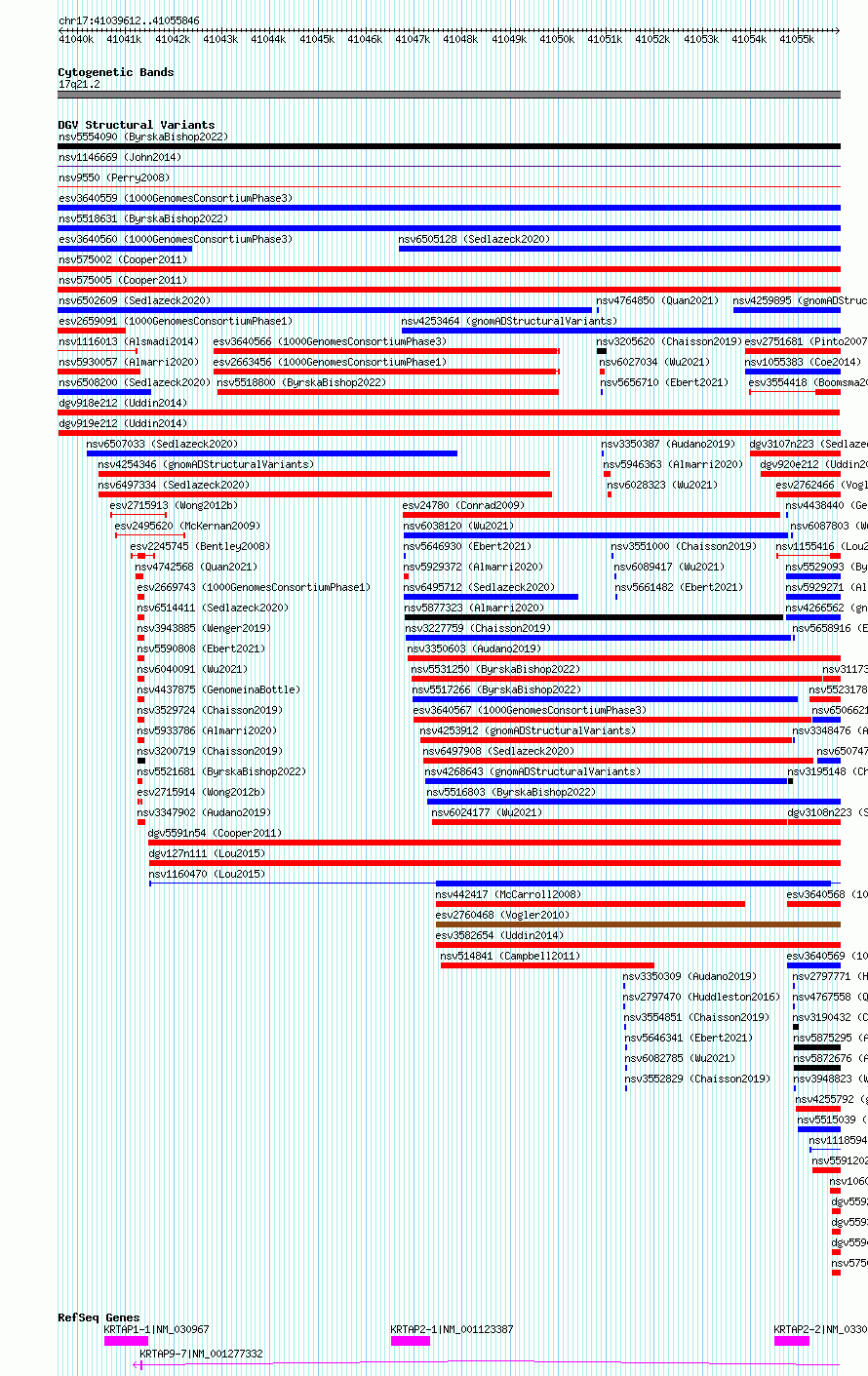This screenshot has height=1376, width=868.
Task: Click esv24780 (Conrad2009) variant label
Action: point(464,505)
